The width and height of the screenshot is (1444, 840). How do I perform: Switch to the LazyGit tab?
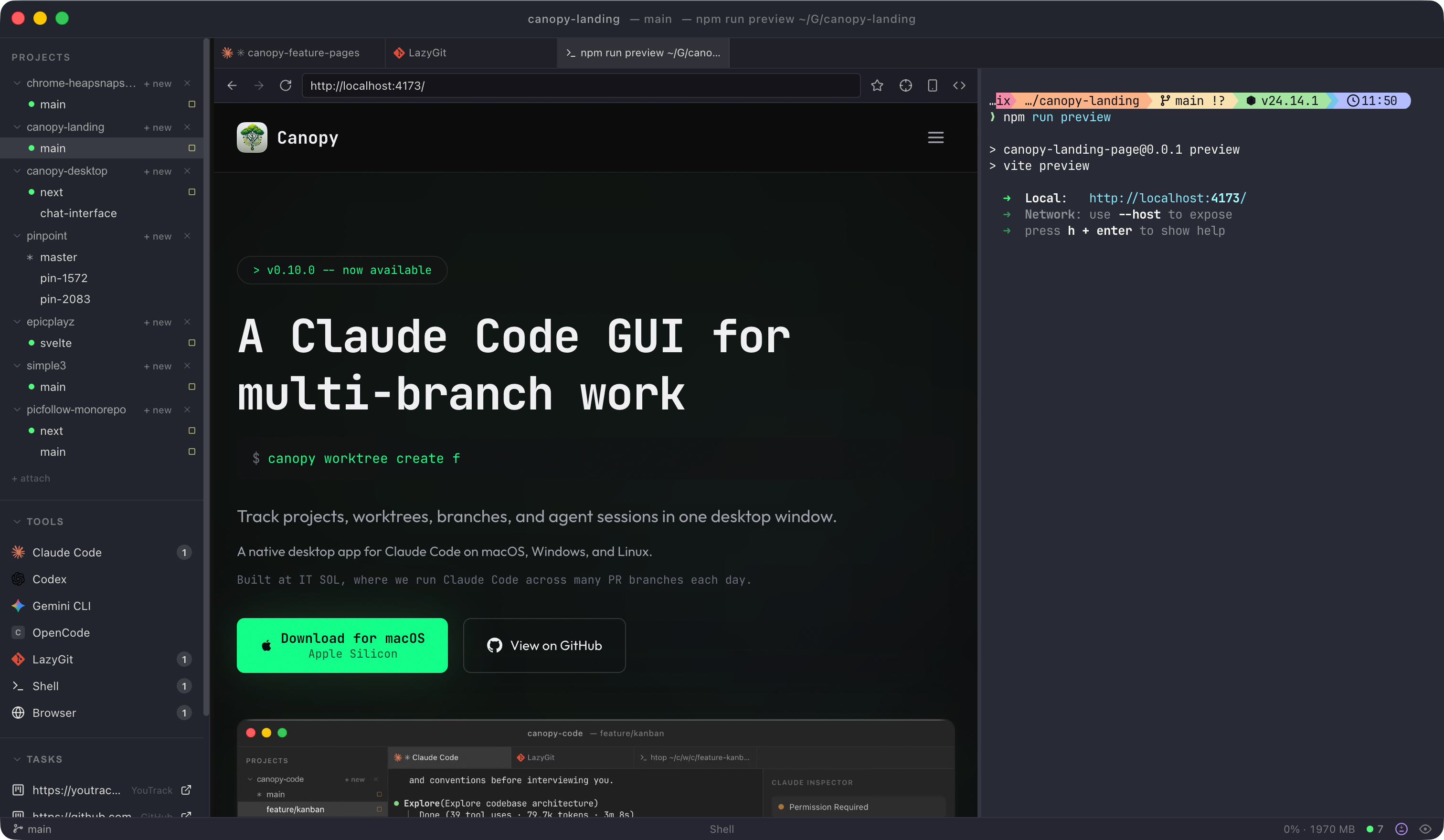(x=427, y=52)
